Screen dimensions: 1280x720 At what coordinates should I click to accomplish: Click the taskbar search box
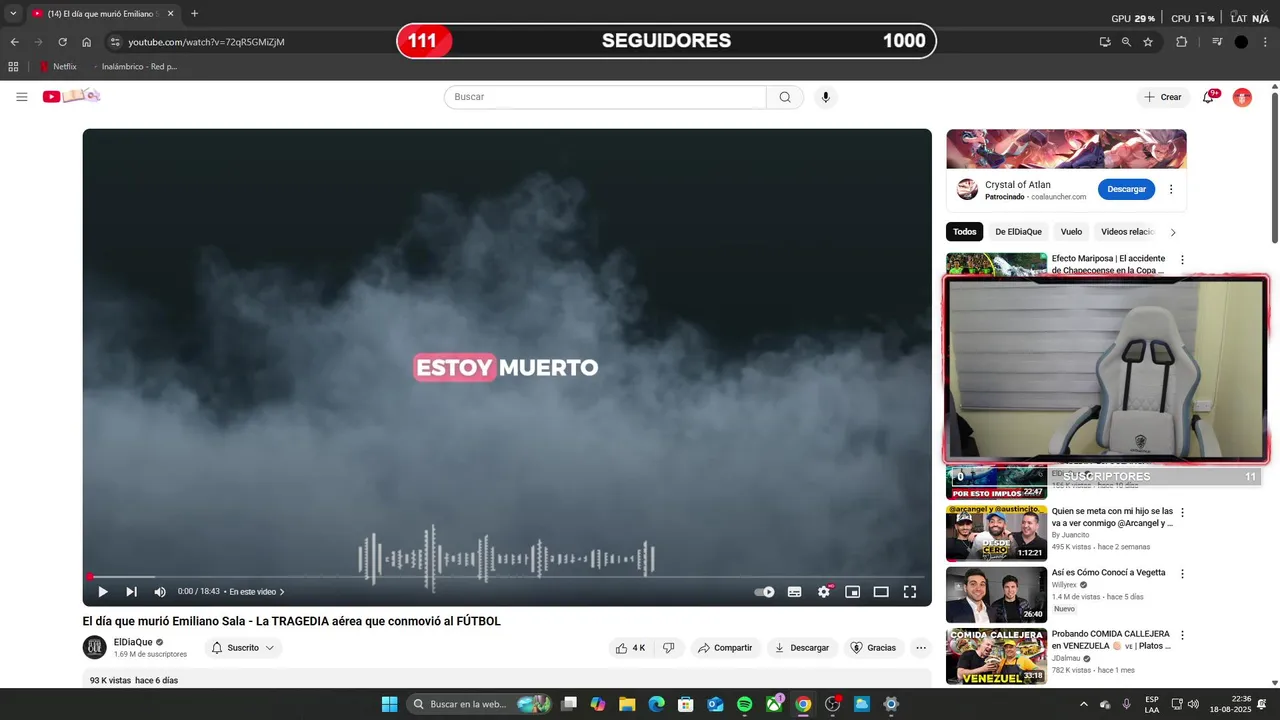click(x=480, y=704)
